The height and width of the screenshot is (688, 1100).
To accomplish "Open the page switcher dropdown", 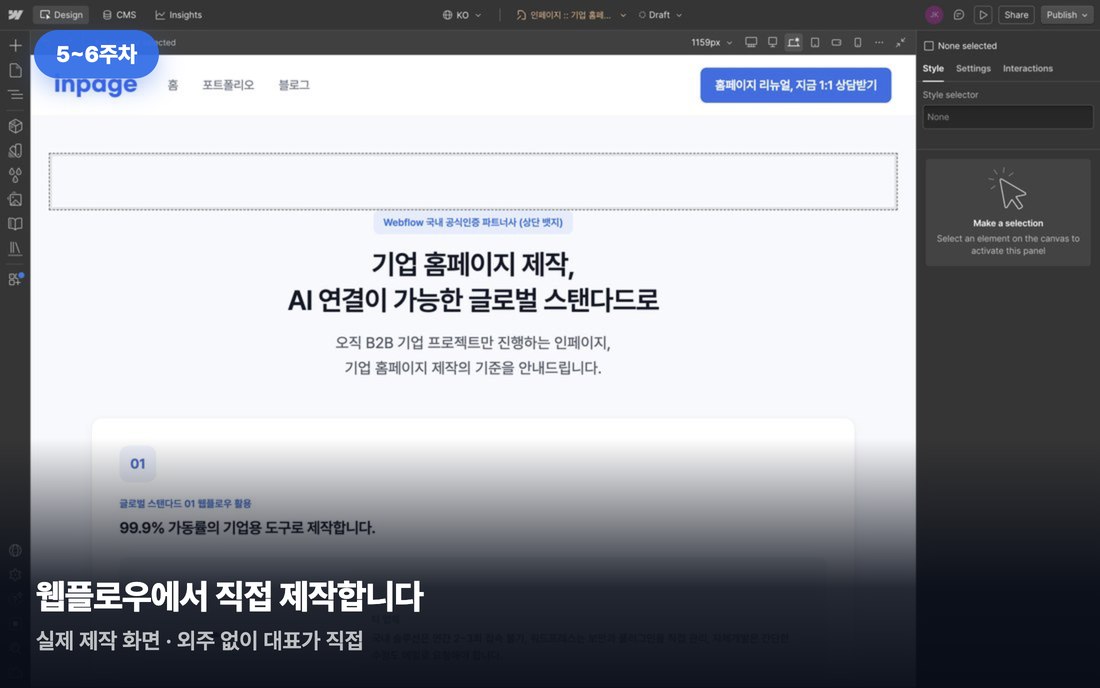I will pyautogui.click(x=570, y=15).
